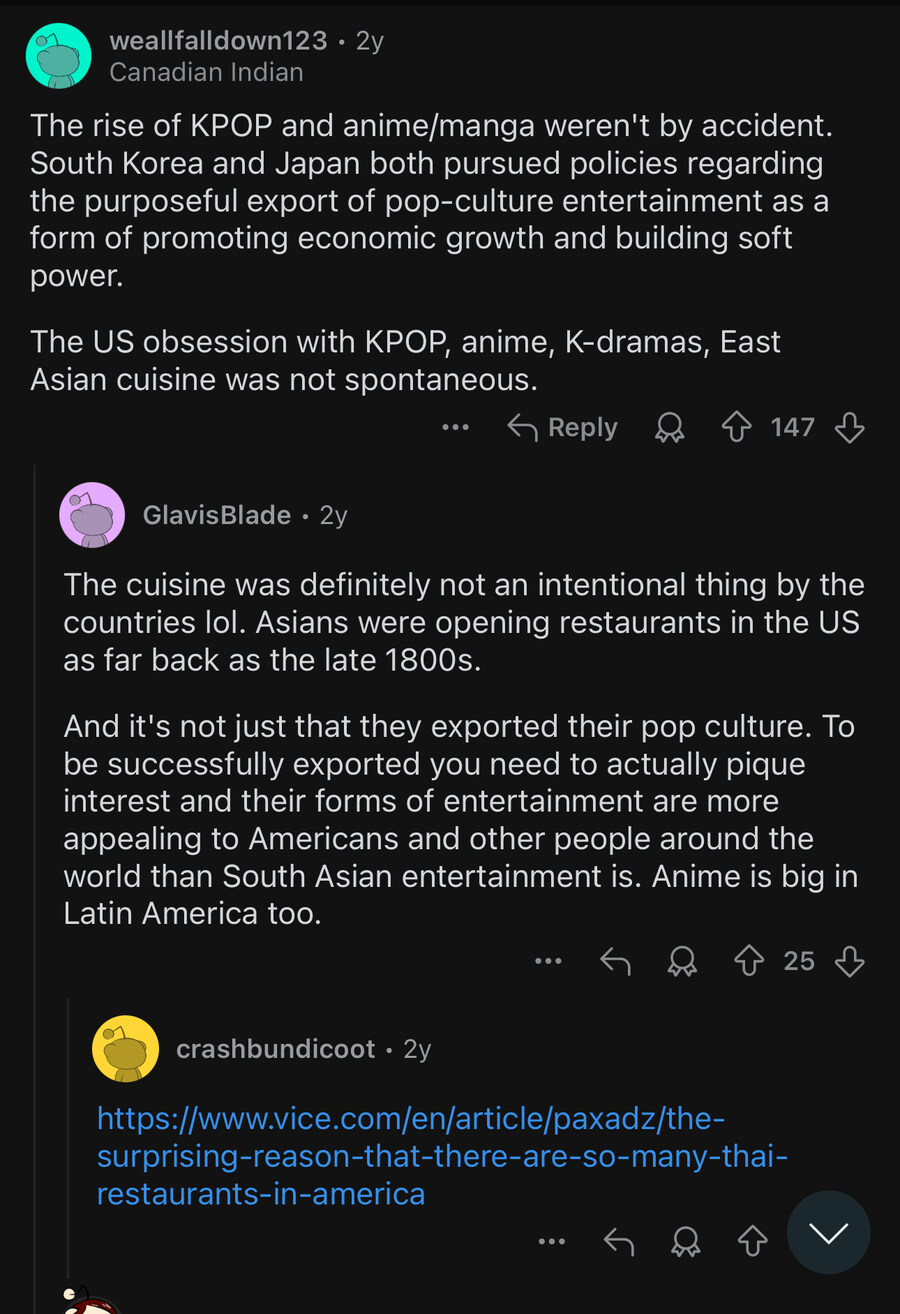
Task: Click the Reply button on the top comment
Action: point(562,427)
